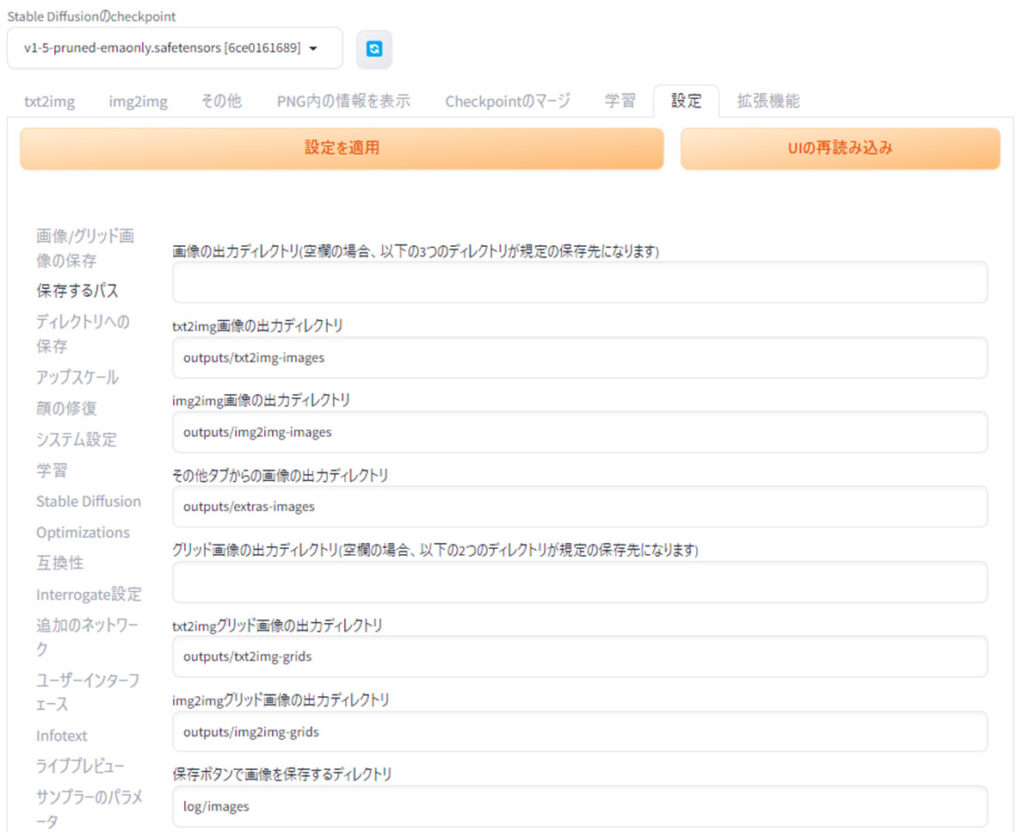Click the refresh checkpoint list icon
Screen dimensions: 1024x832
click(374, 49)
